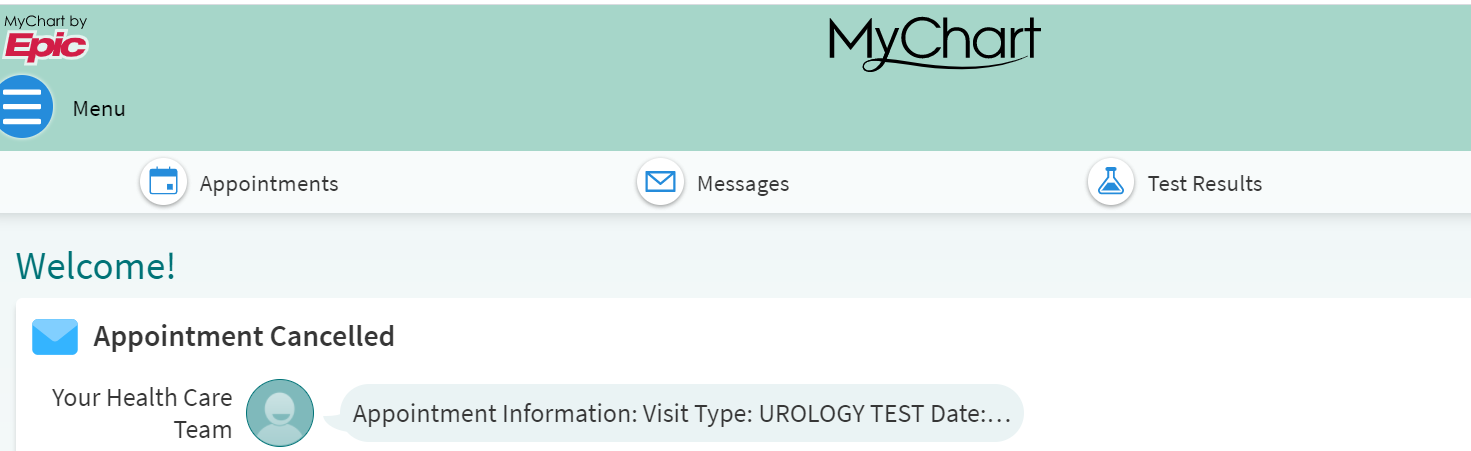The width and height of the screenshot is (1471, 451).
Task: Go to the Messages shortcut label
Action: (743, 184)
